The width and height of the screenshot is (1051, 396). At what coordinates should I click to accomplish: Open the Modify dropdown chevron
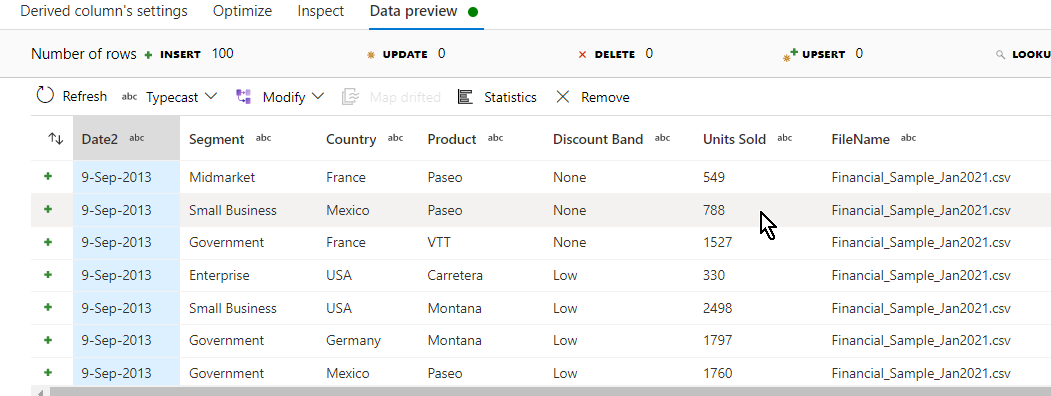[x=318, y=96]
